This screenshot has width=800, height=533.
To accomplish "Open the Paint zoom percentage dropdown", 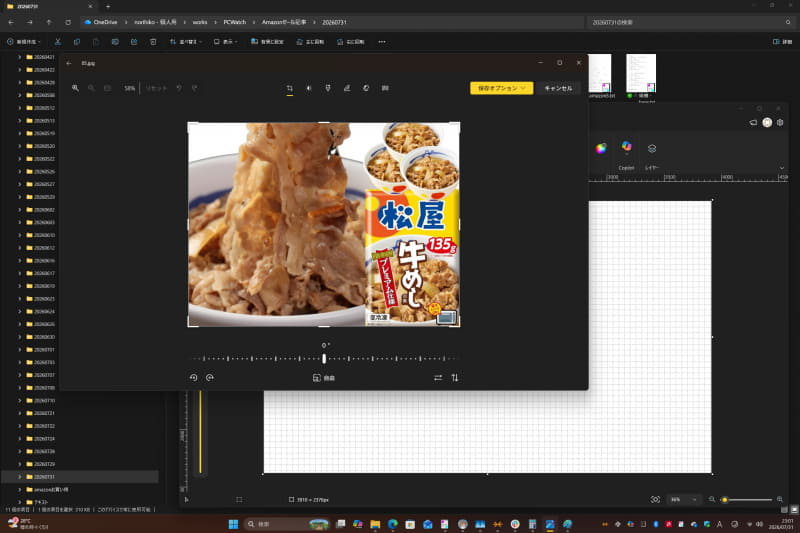I will (684, 500).
